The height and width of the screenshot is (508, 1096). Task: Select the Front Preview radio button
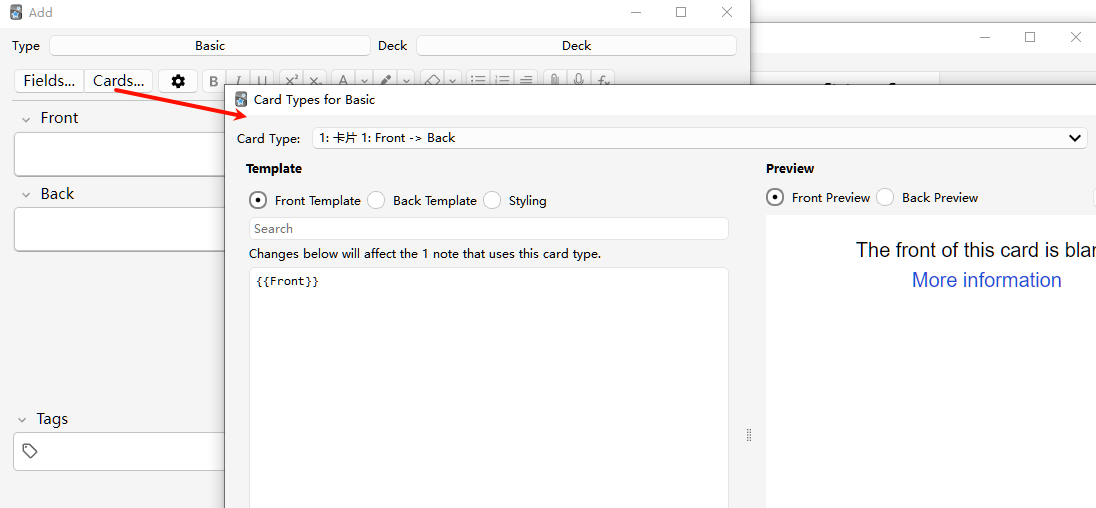(774, 198)
